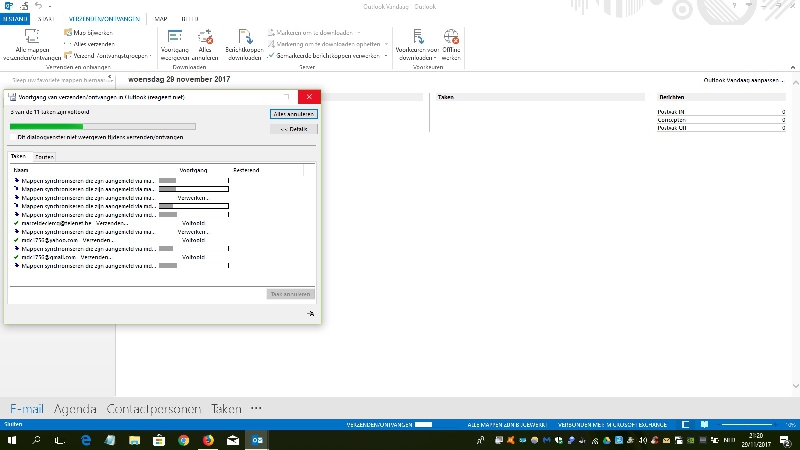Screen dimensions: 800x450
Task: Select the VERZENDEN/ONTVANGEN ribbon tab
Action: 104,19
